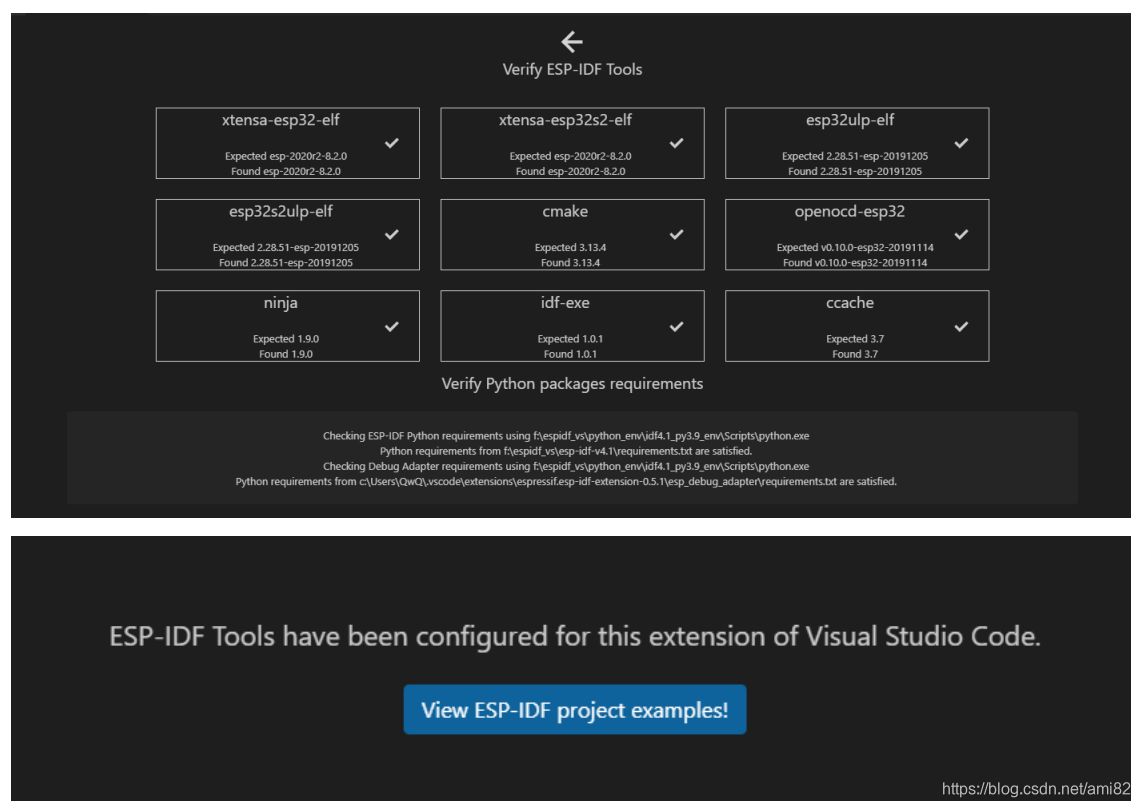Click the checkmark on ccache card
The height and width of the screenshot is (808, 1141).
pyautogui.click(x=961, y=326)
